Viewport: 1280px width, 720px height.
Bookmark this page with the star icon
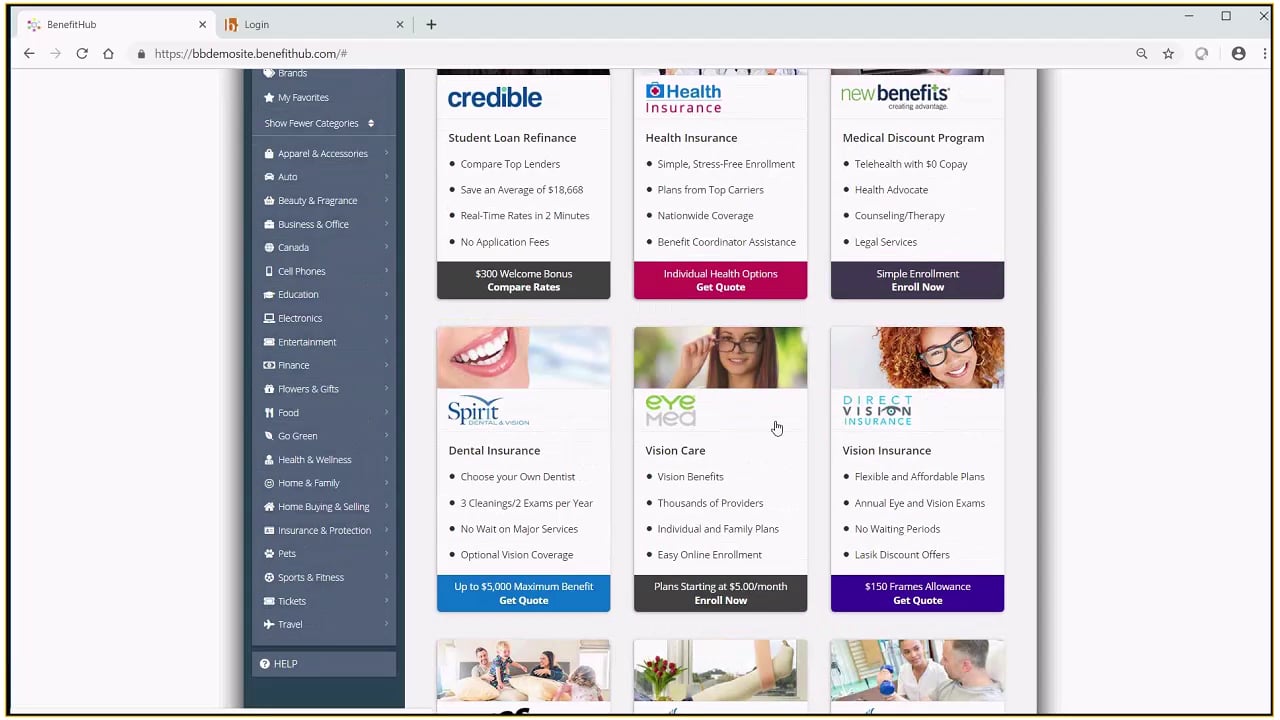point(1168,54)
